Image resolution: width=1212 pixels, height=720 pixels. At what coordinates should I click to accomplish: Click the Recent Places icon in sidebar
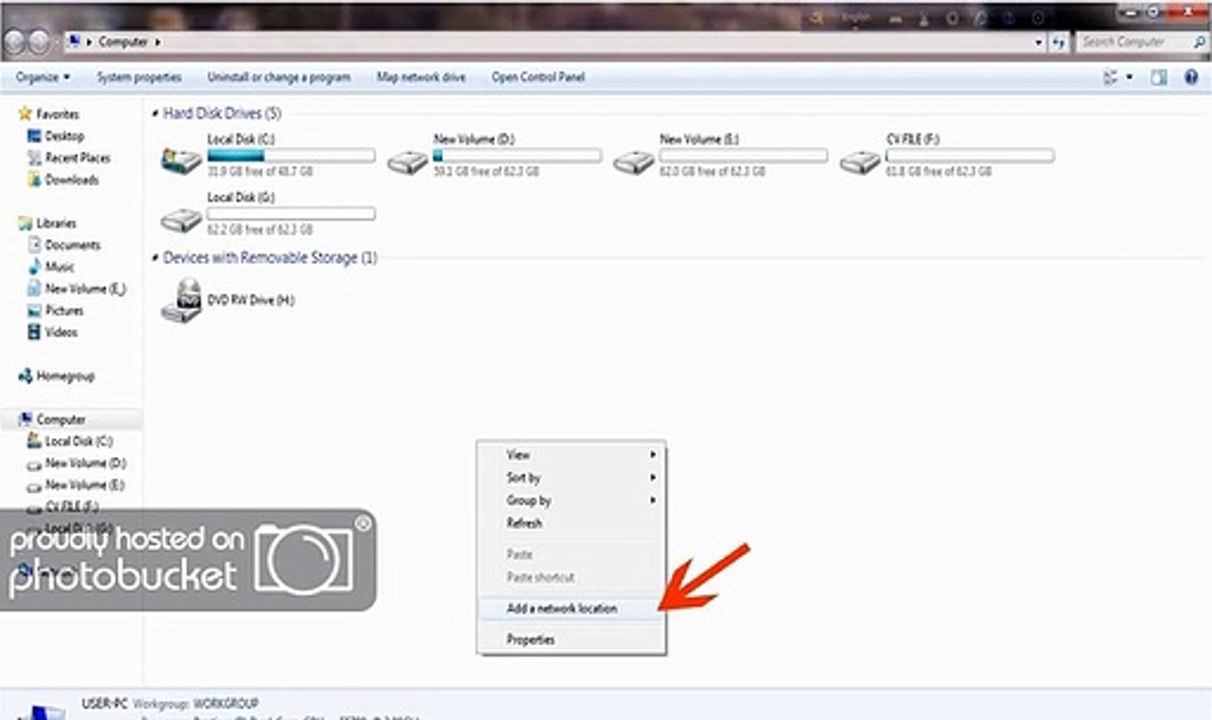[x=35, y=158]
